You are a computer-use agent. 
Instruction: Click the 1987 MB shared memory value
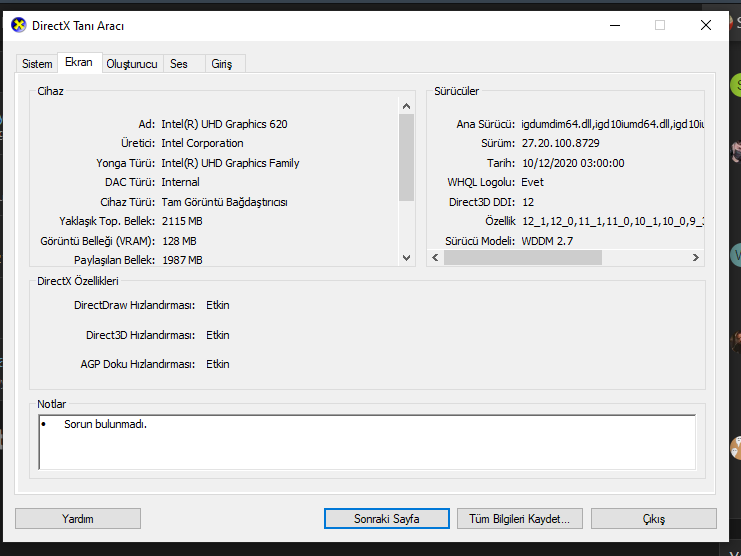182,260
